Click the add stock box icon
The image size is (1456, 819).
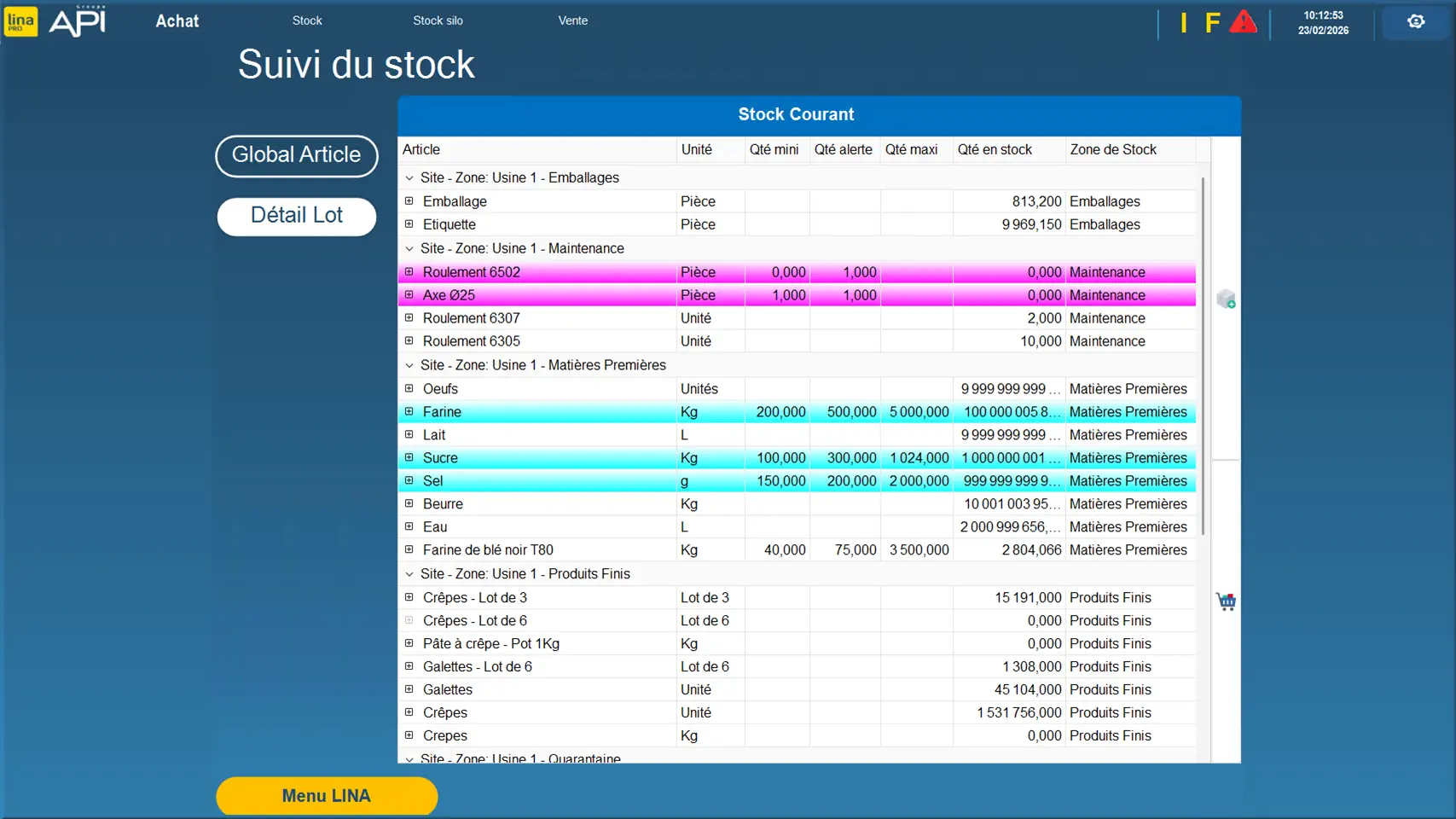click(x=1226, y=299)
